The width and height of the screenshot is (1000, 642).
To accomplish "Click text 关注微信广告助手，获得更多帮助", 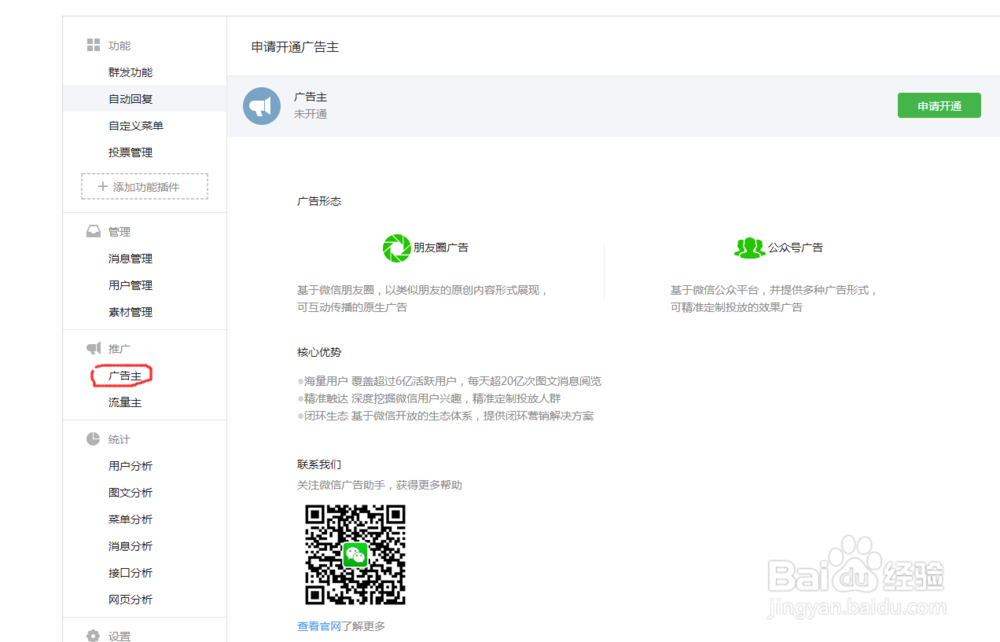I will click(x=379, y=485).
